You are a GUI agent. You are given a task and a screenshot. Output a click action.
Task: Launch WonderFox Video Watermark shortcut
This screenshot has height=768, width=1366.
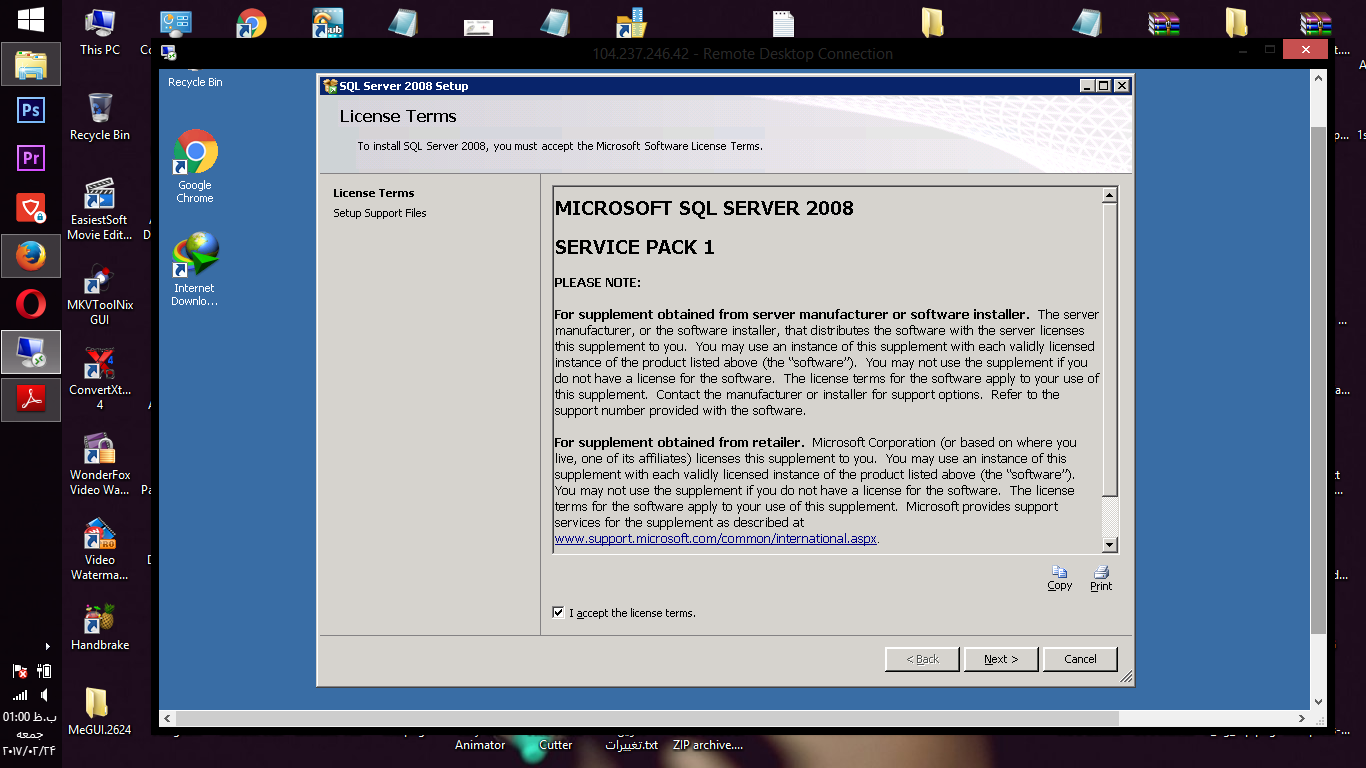100,464
